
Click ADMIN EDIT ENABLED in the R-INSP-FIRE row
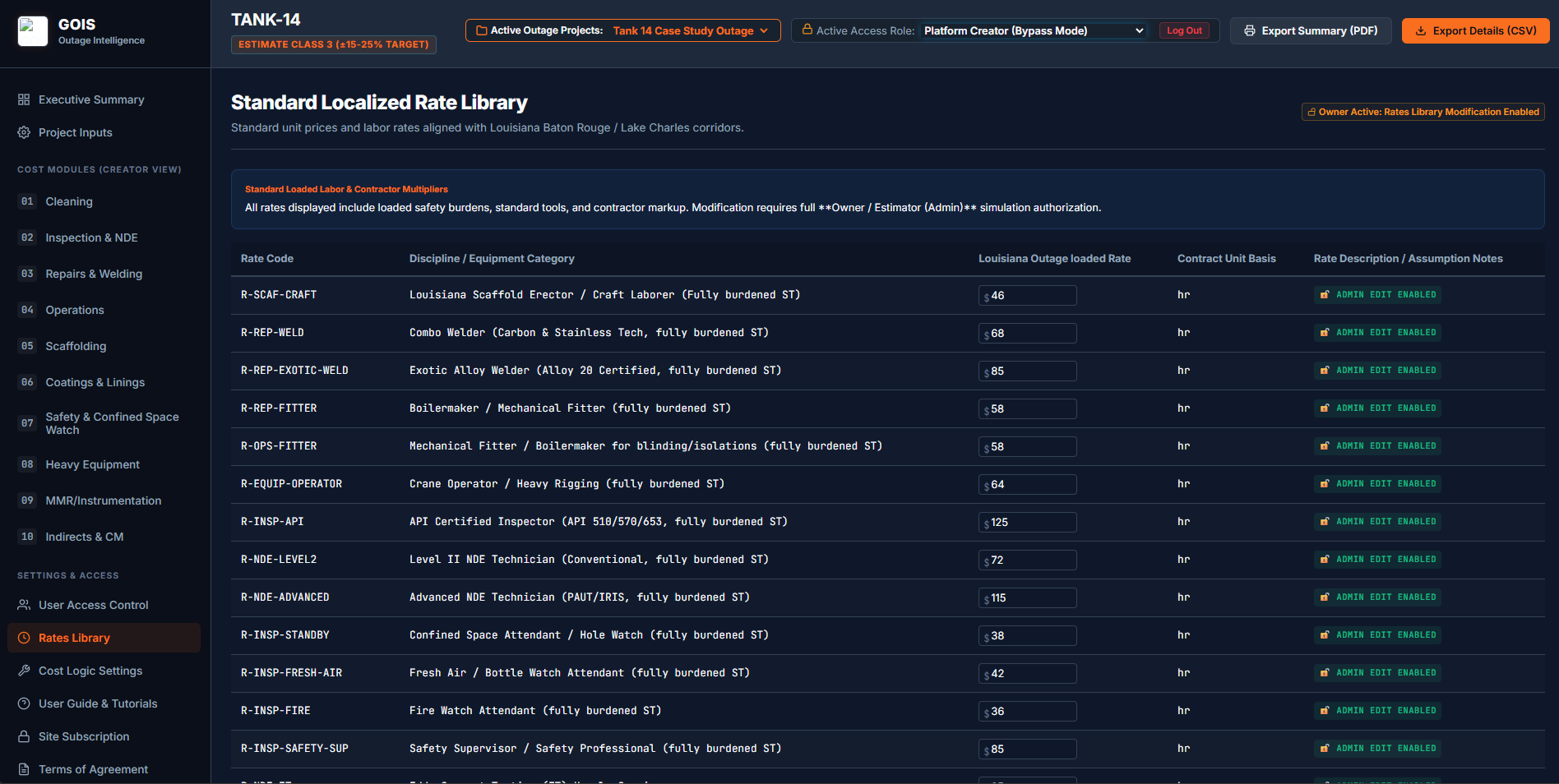click(x=1377, y=710)
